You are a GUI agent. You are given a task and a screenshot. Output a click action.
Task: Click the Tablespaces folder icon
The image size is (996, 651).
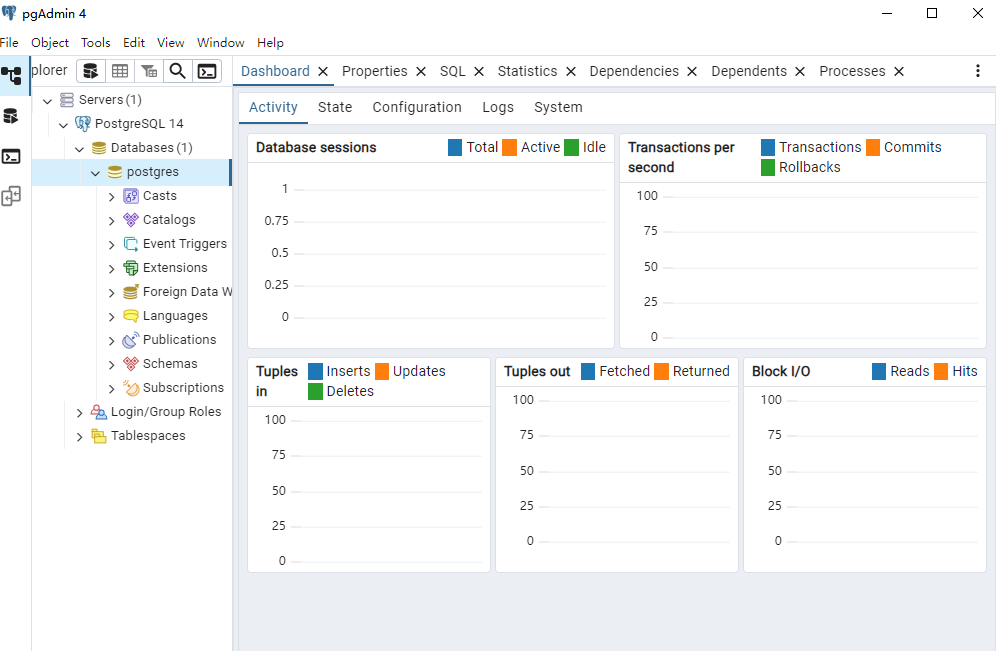(x=98, y=436)
